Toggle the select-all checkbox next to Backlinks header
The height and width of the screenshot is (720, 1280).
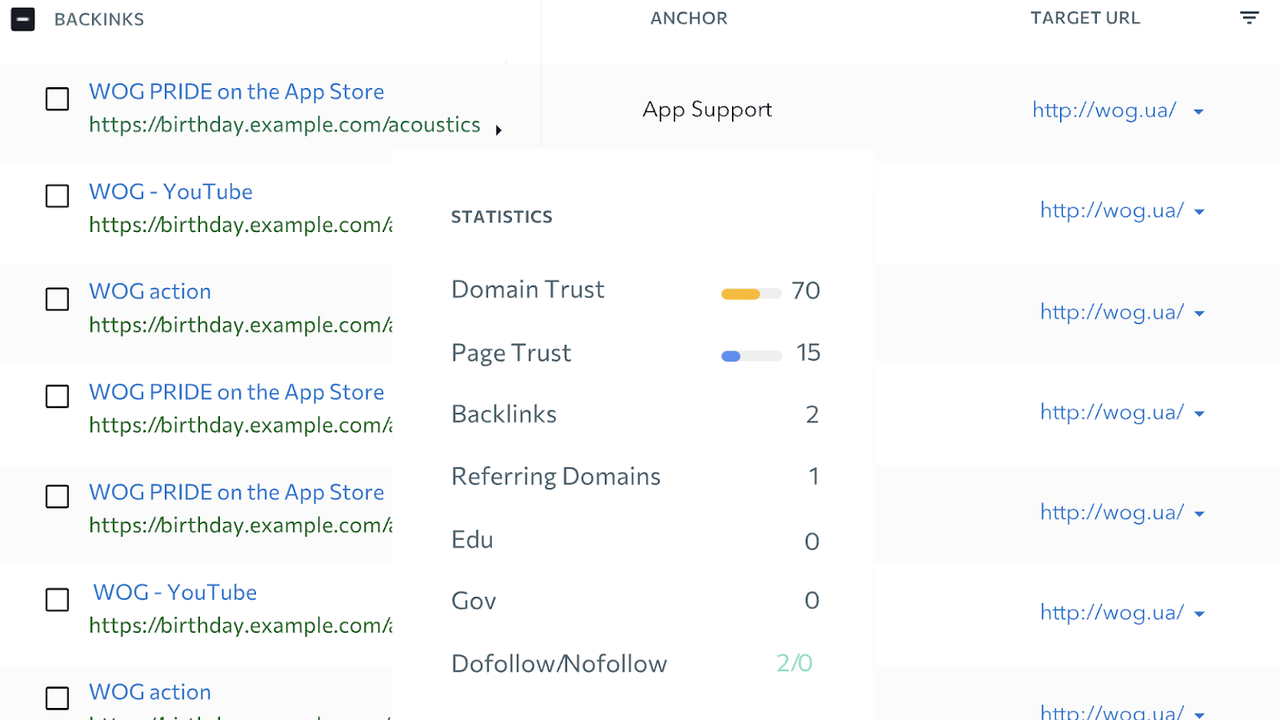pos(22,19)
